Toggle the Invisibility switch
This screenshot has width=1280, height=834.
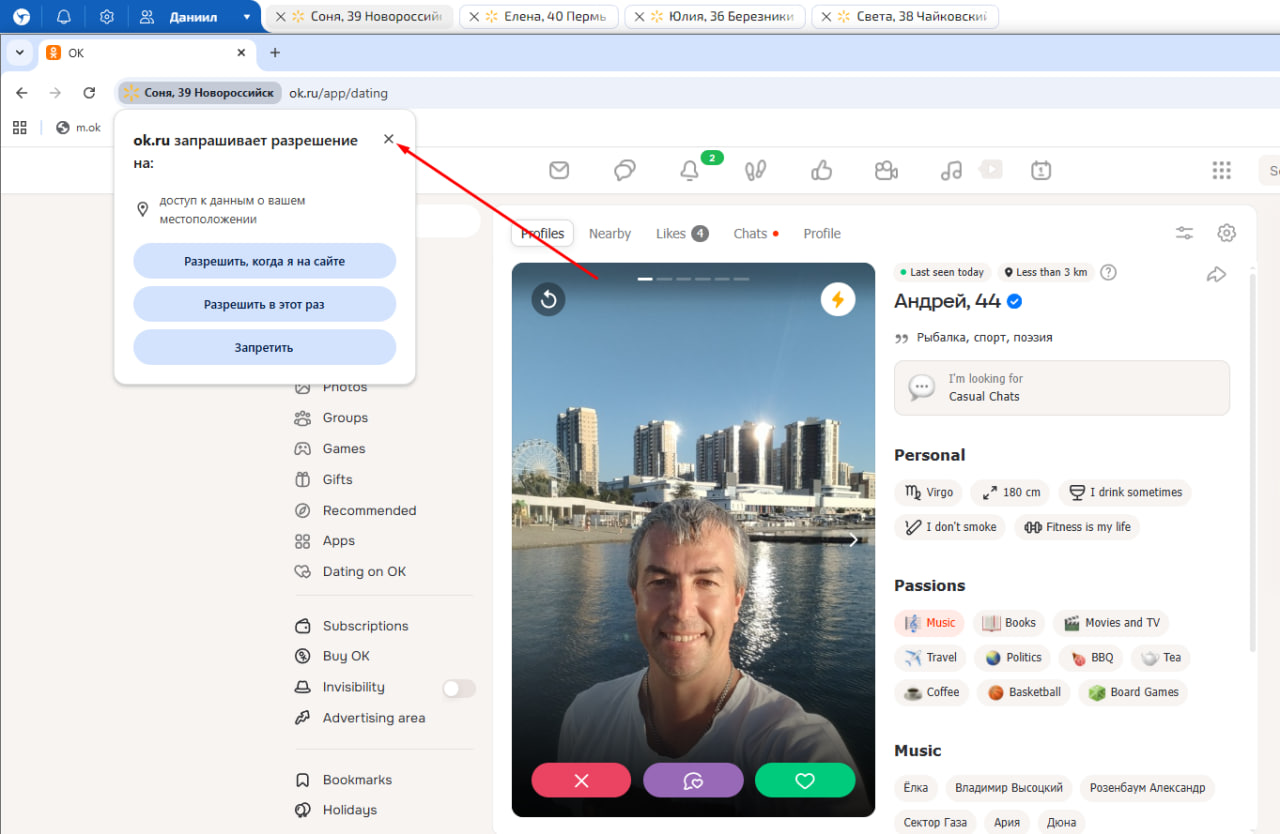(459, 688)
